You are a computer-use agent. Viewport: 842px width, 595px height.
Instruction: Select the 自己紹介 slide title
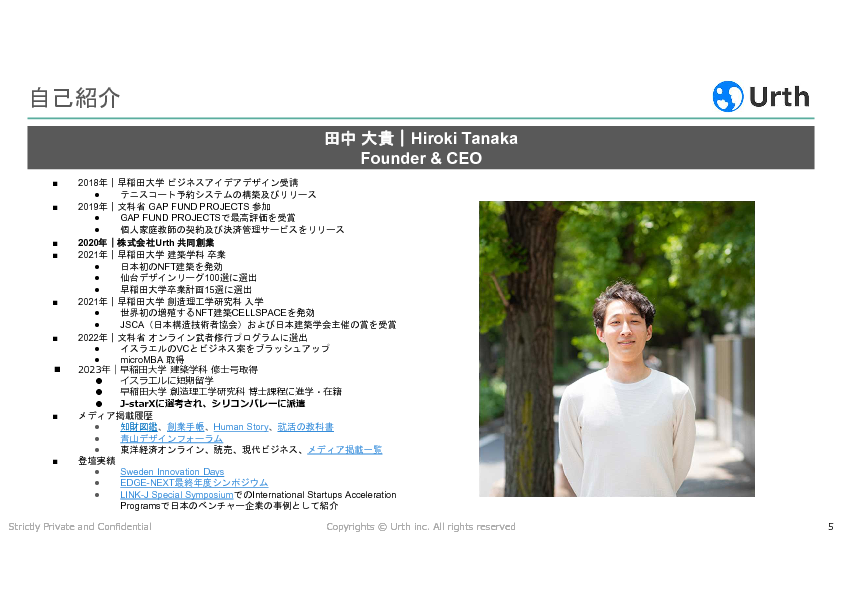(x=75, y=97)
